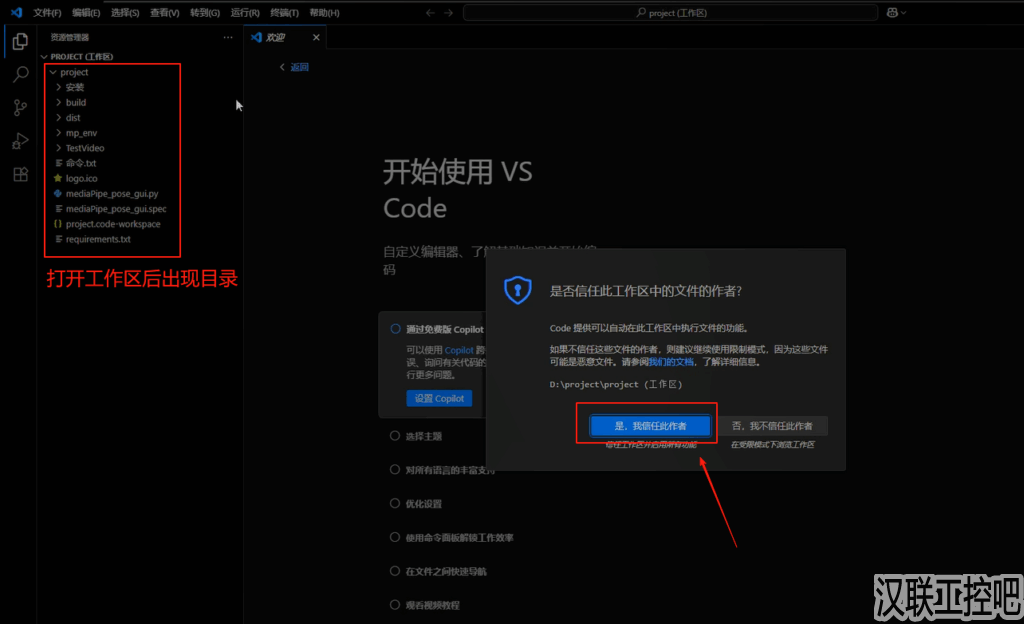Click the go back arrow in title bar
The width and height of the screenshot is (1024, 624).
[x=430, y=12]
